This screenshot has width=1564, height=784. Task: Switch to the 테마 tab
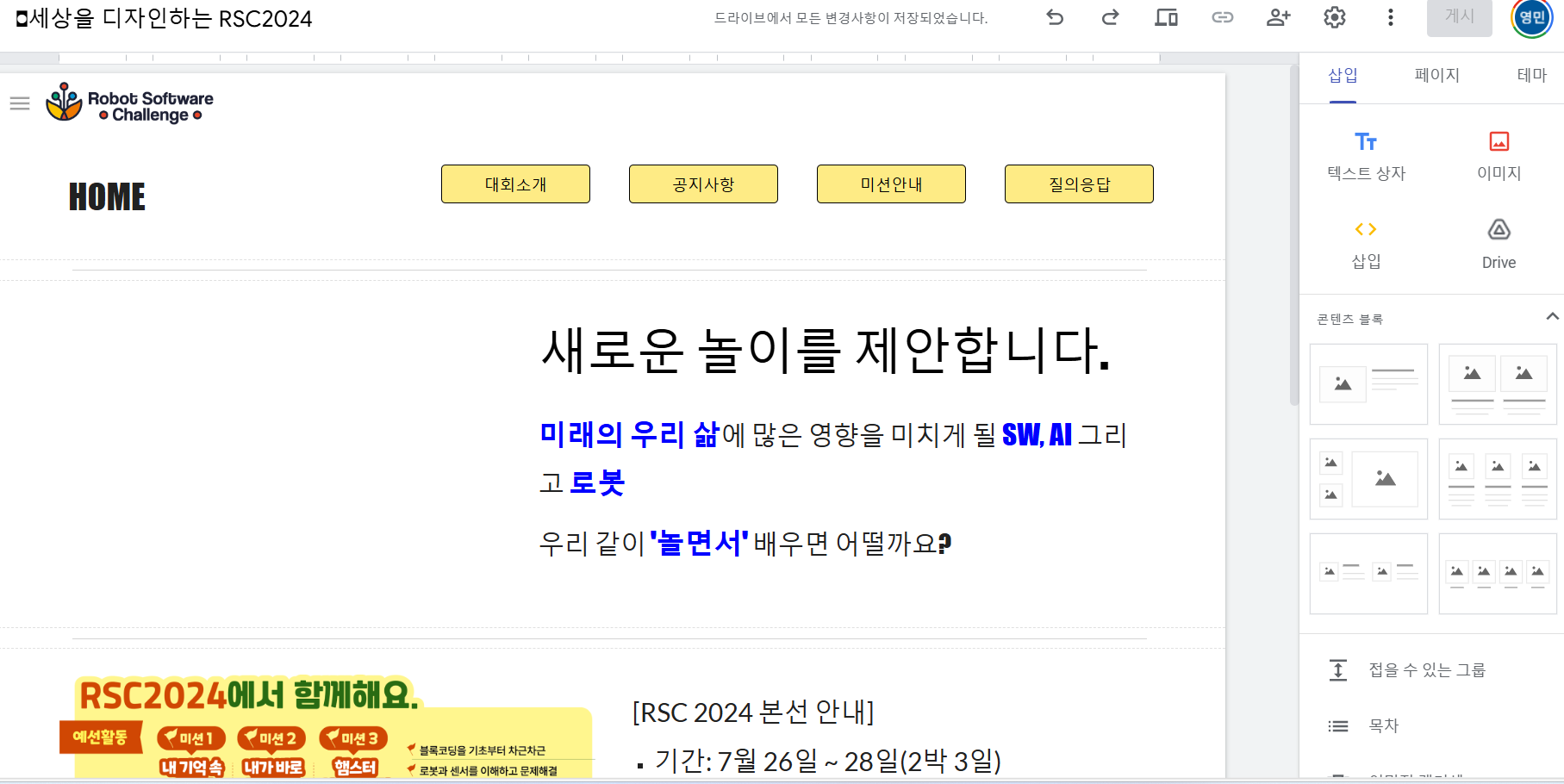[1531, 76]
